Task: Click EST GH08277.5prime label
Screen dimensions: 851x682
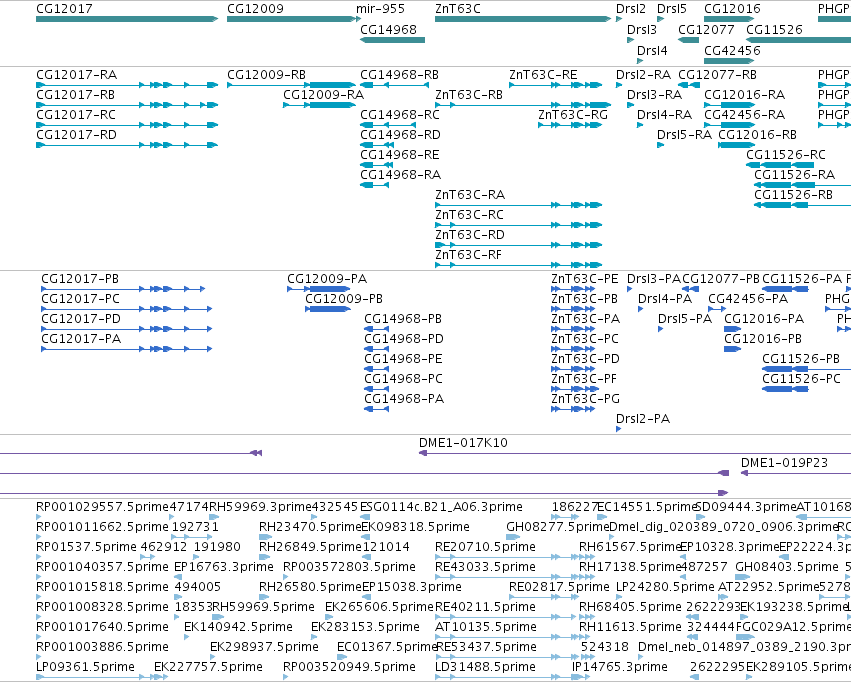Action: tap(557, 526)
